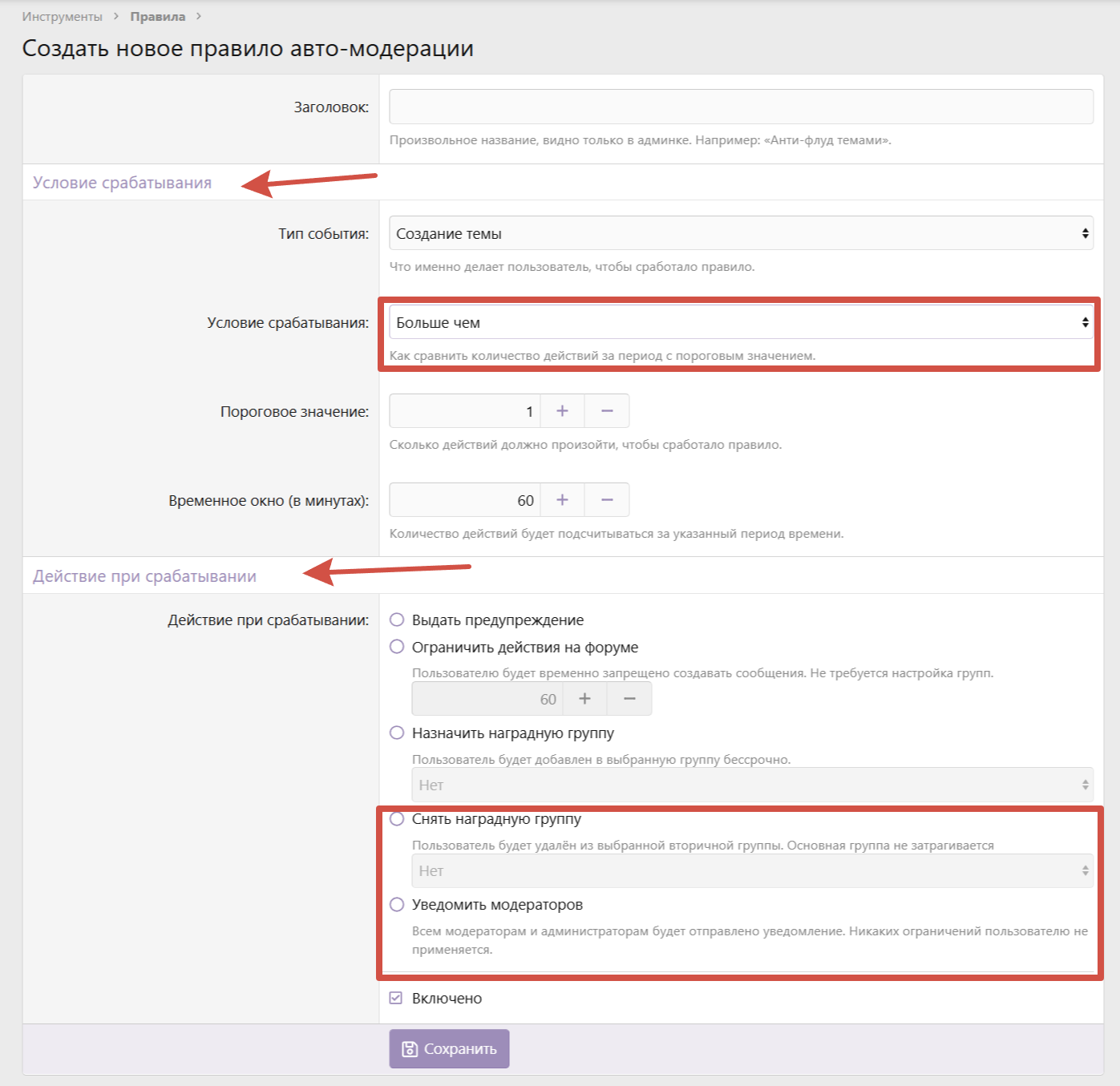Click hint starting 'Всем модераторам и администраторам'
The width and height of the screenshot is (1120, 1086).
click(750, 940)
